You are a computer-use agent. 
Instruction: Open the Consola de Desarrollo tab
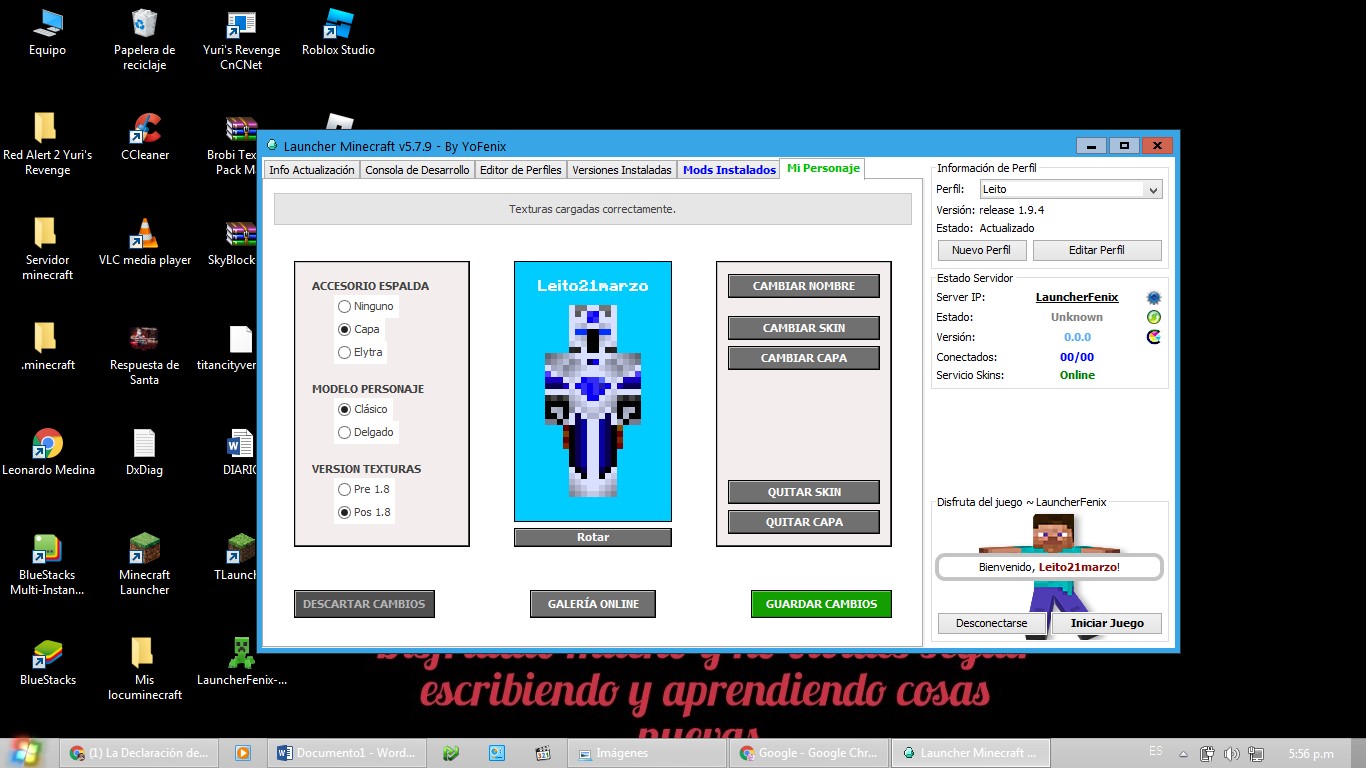tap(417, 170)
